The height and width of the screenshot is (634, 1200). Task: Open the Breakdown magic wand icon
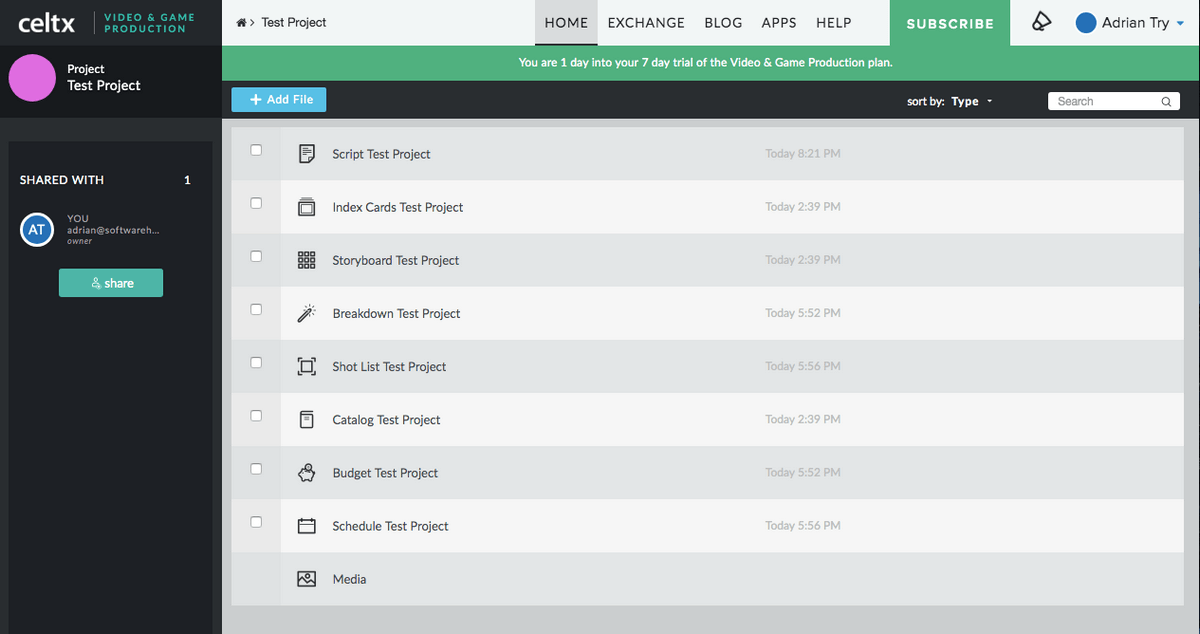click(307, 313)
